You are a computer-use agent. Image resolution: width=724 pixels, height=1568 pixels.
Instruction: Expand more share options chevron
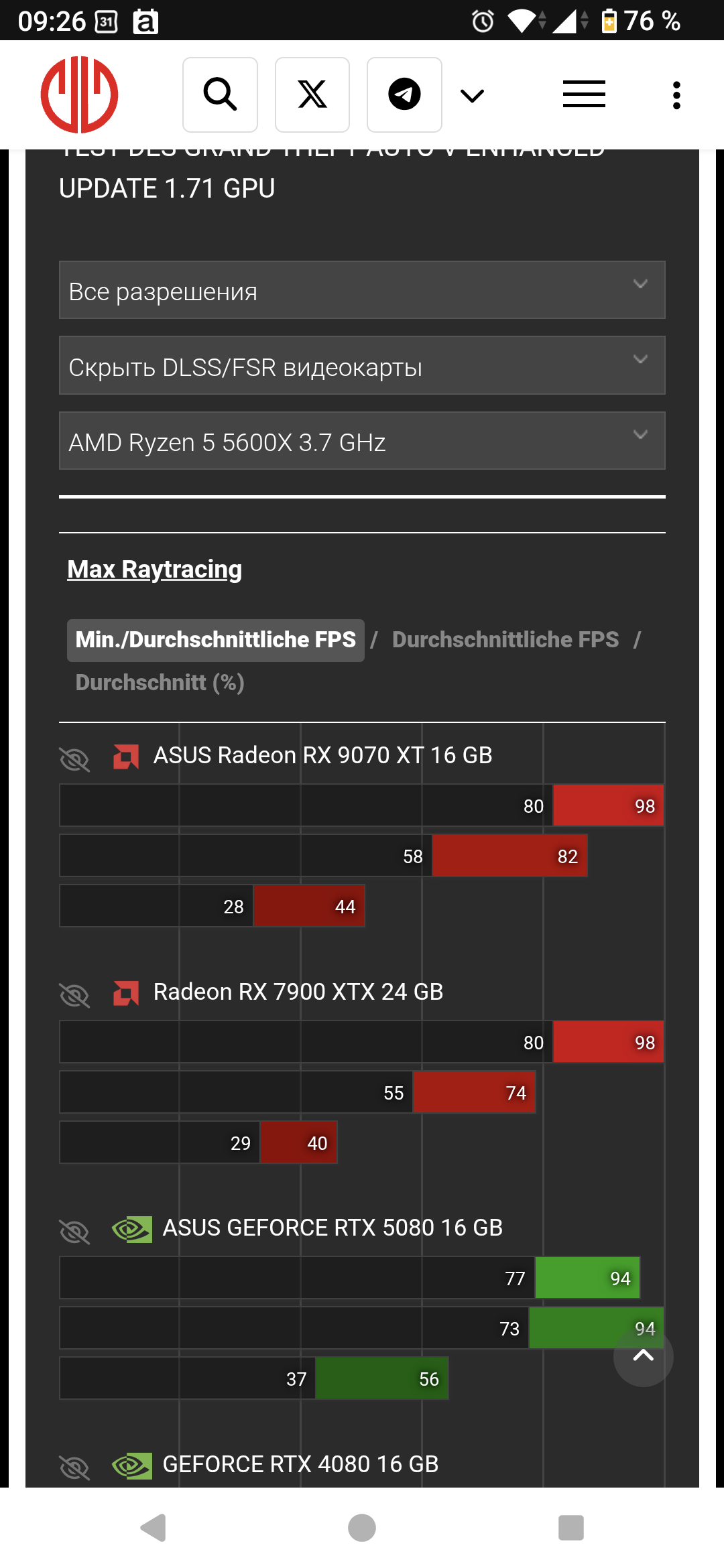[x=472, y=96]
